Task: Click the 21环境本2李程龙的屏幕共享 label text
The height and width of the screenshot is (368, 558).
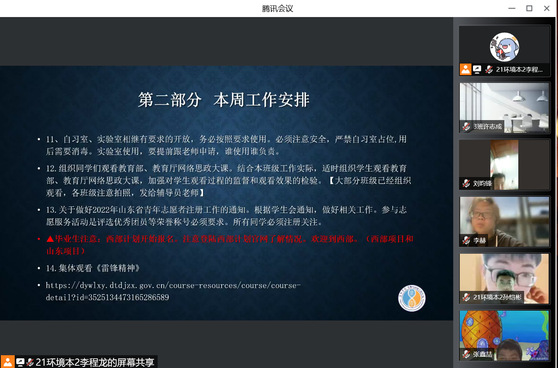Action: tap(95, 362)
